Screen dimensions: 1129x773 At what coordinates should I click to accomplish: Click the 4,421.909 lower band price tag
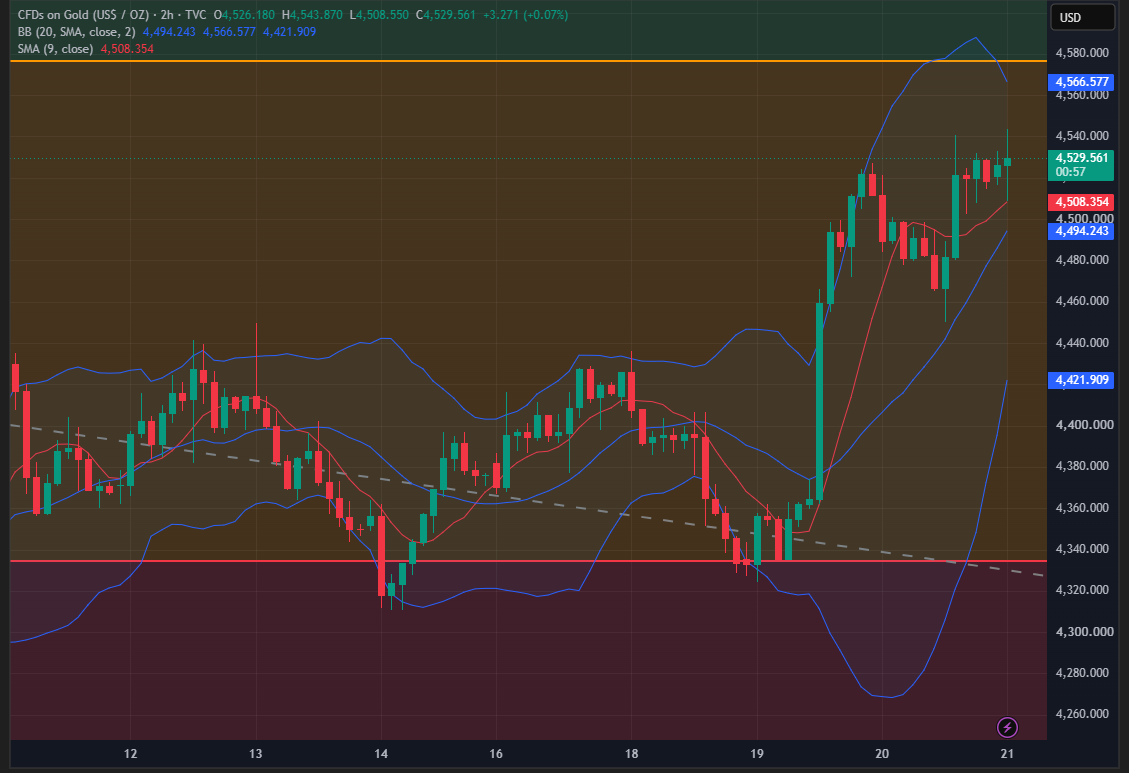click(x=1081, y=379)
